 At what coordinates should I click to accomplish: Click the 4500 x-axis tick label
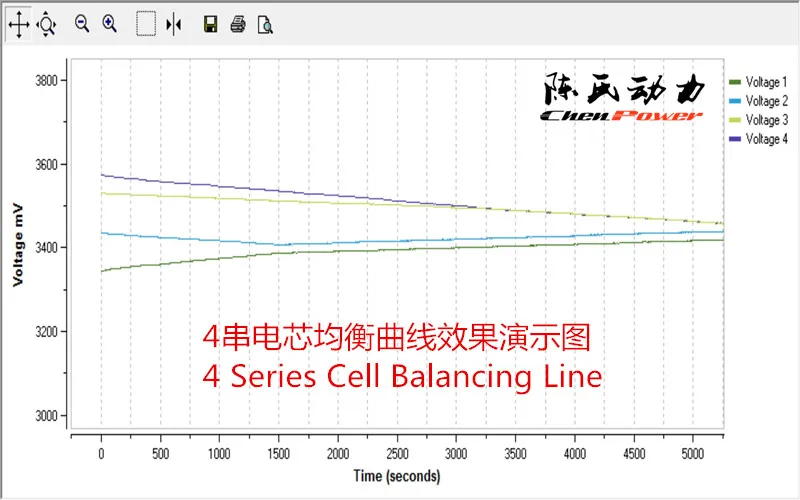click(x=634, y=454)
